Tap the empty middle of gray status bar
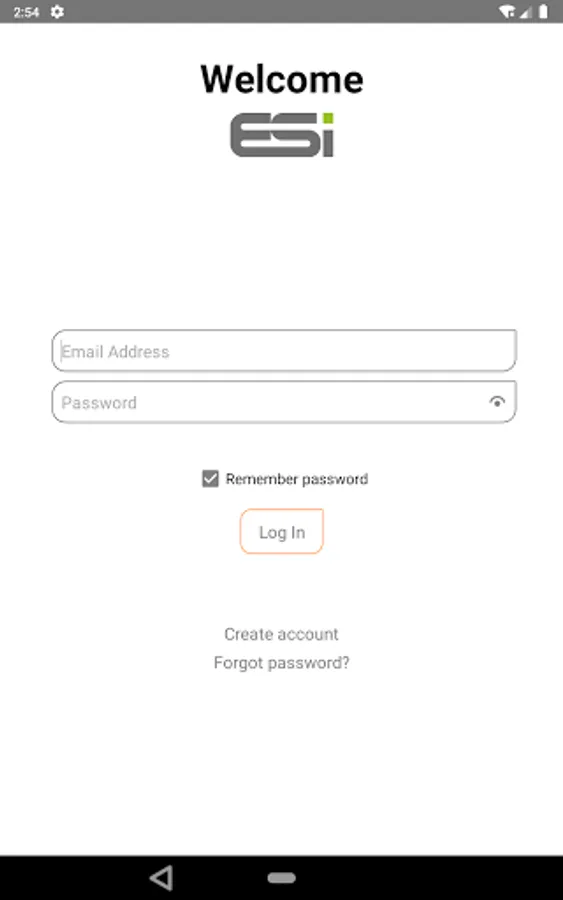 pos(281,11)
